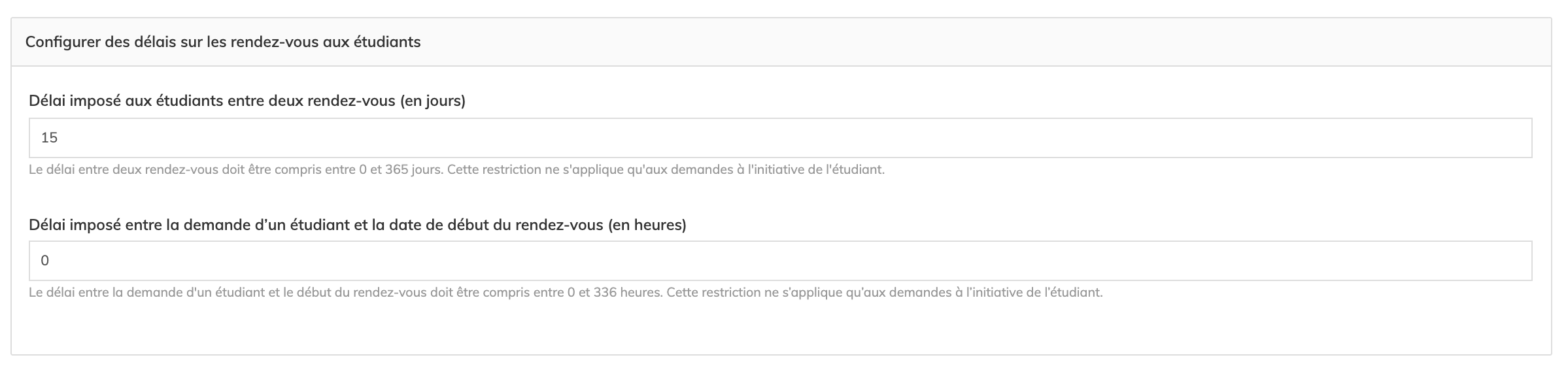Click 'Cette restriction' sentence under the days field
This screenshot has height=366, width=1568.
pyautogui.click(x=666, y=170)
